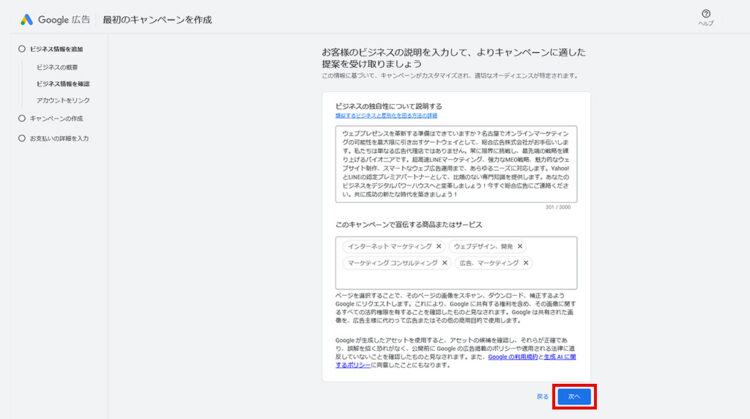Remove the インターネット マーケティング chip via X
The height and width of the screenshot is (419, 750).
tap(439, 246)
